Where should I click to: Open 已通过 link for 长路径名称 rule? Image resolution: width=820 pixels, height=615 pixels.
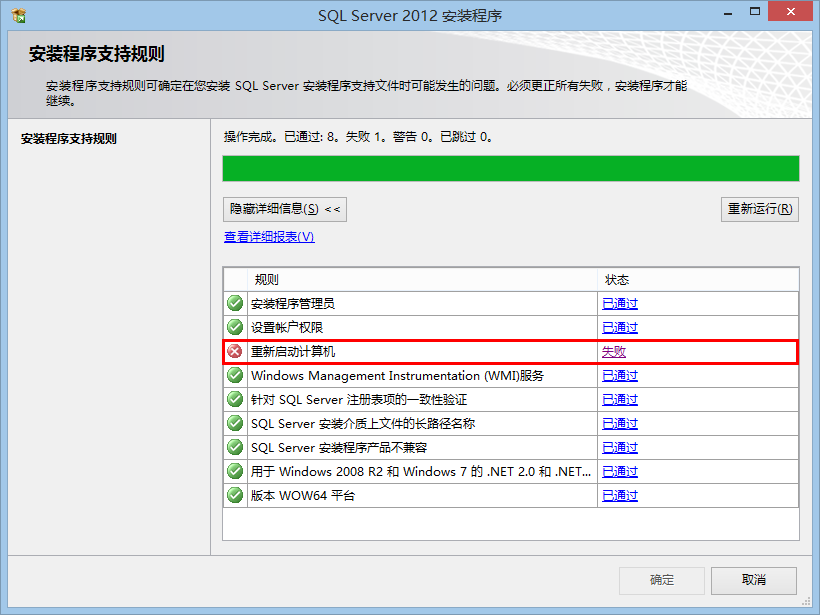tap(620, 424)
